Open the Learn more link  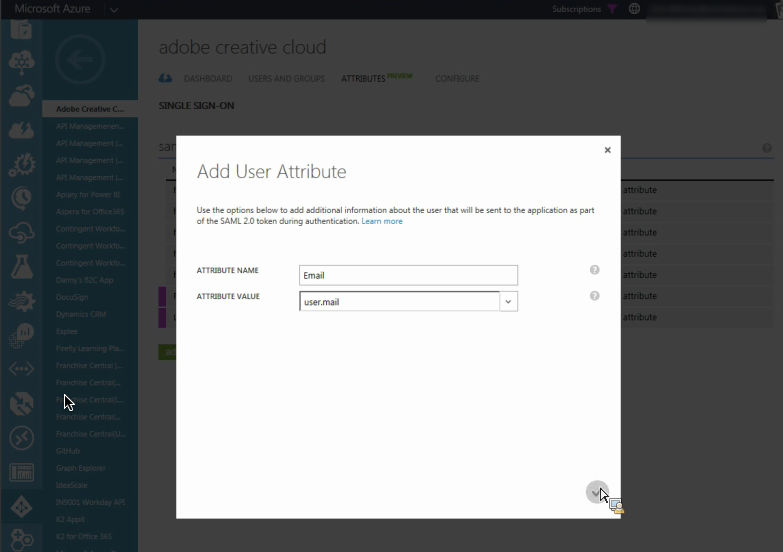click(382, 221)
